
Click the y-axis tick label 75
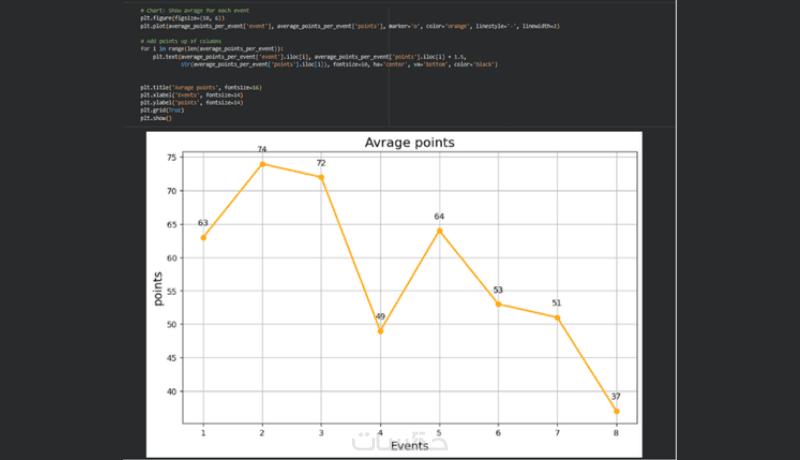172,157
